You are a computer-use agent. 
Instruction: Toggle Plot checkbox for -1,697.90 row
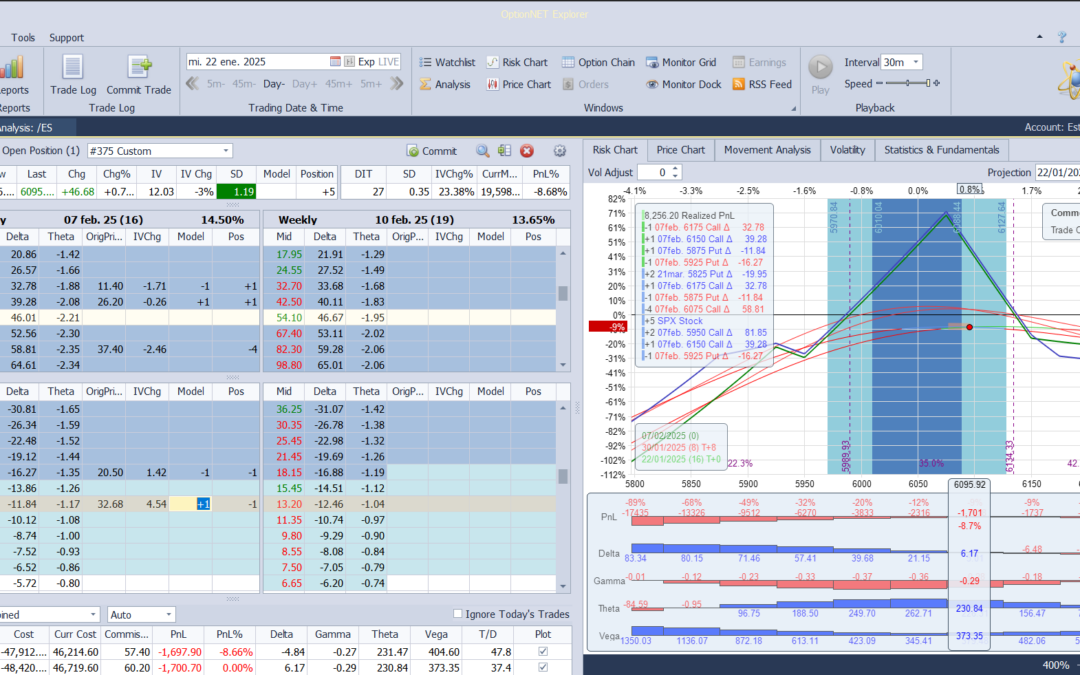coord(543,652)
